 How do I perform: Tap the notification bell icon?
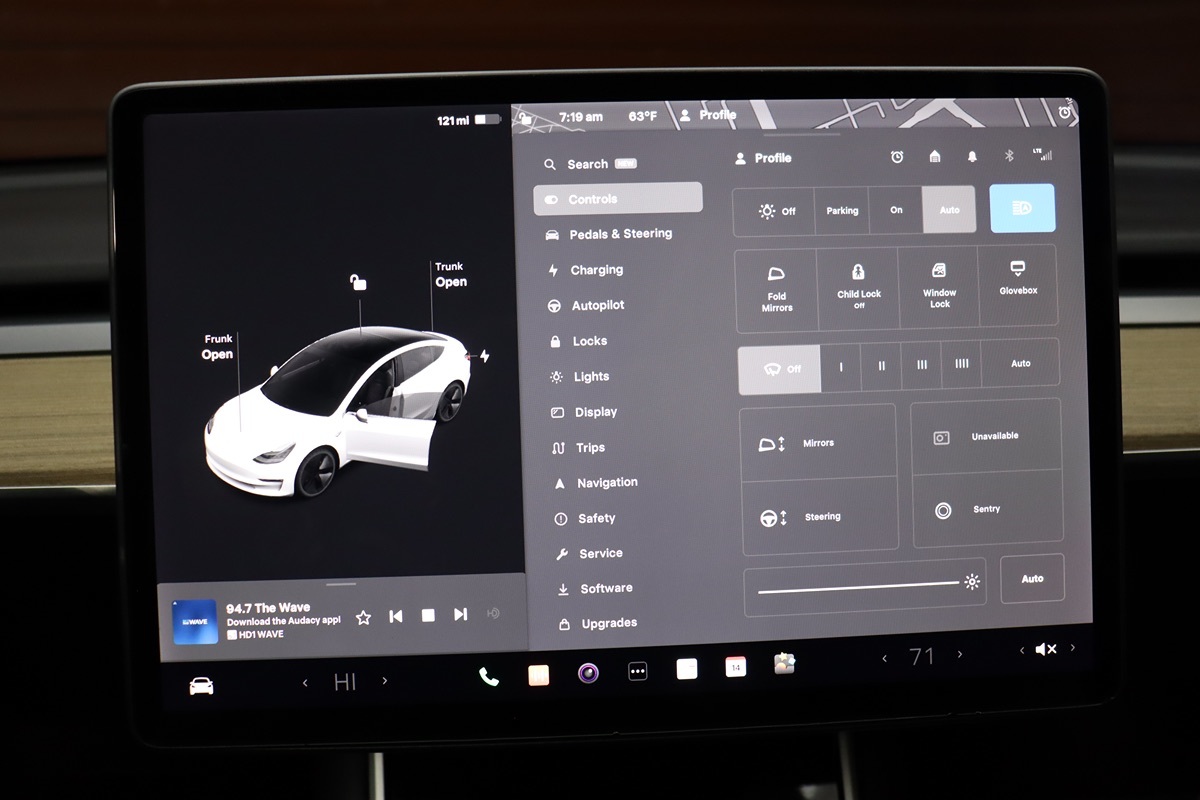point(972,157)
